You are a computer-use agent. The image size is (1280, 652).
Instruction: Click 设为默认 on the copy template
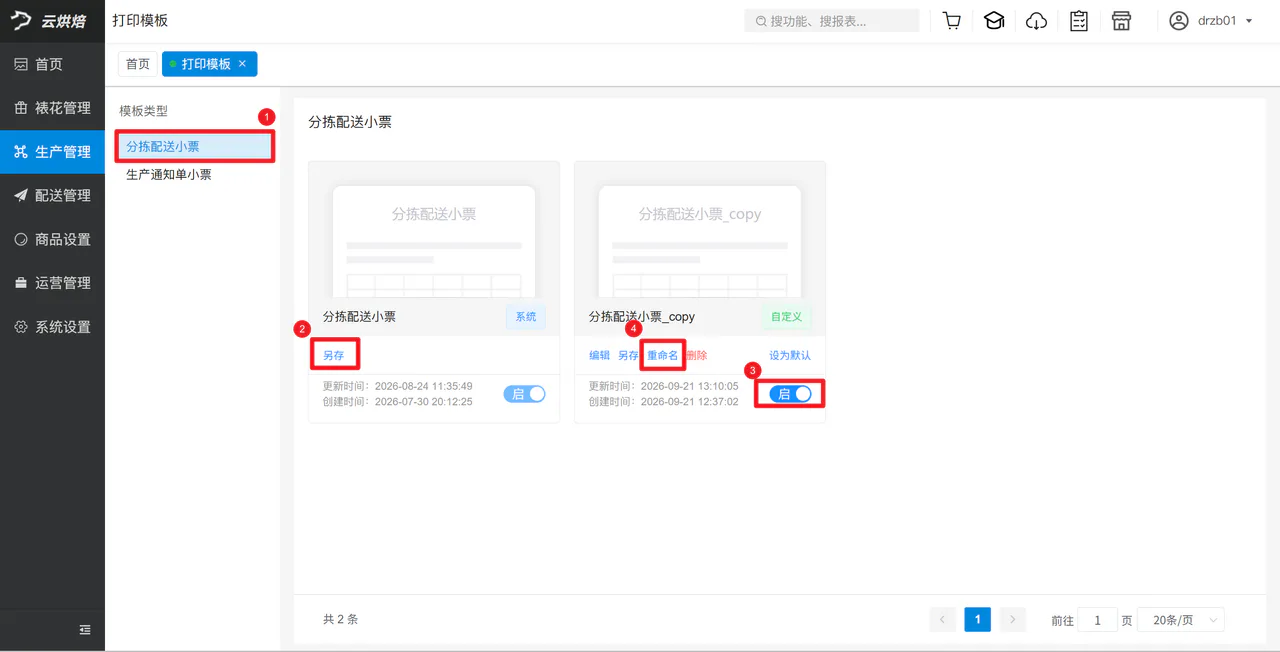790,355
